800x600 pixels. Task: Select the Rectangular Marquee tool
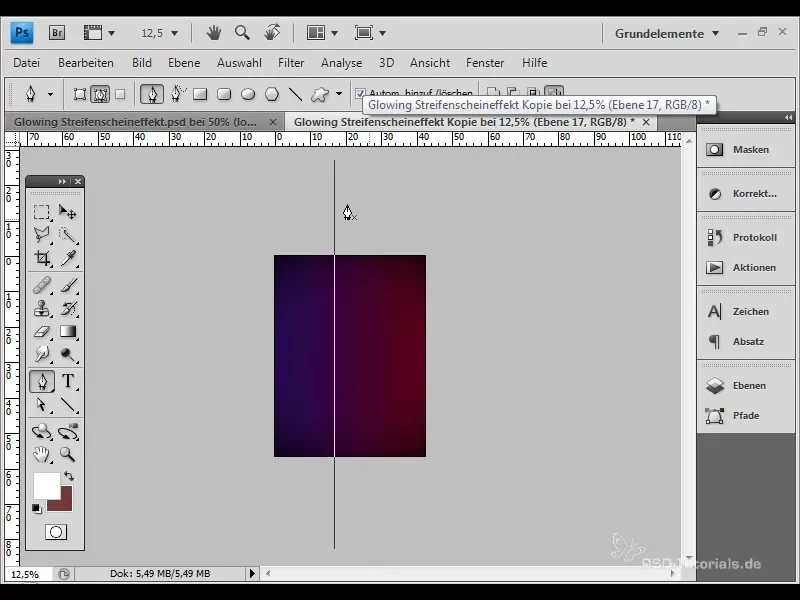(42, 212)
